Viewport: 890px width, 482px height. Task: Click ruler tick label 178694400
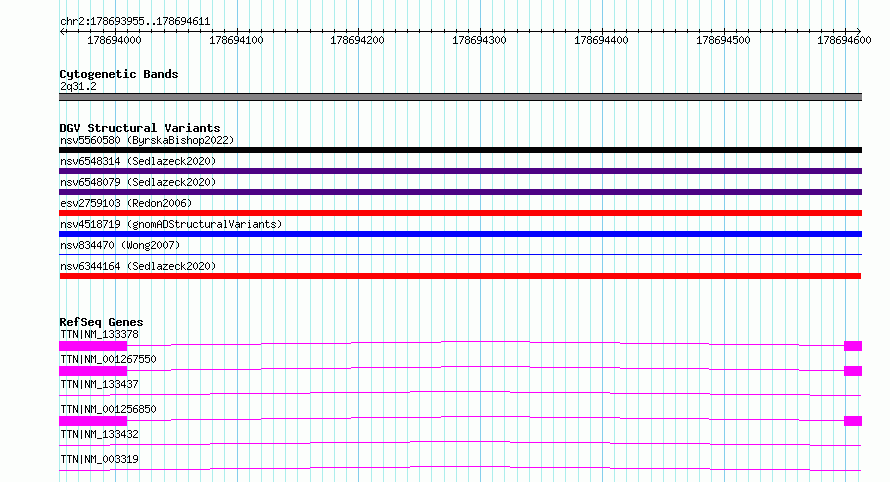tap(601, 40)
